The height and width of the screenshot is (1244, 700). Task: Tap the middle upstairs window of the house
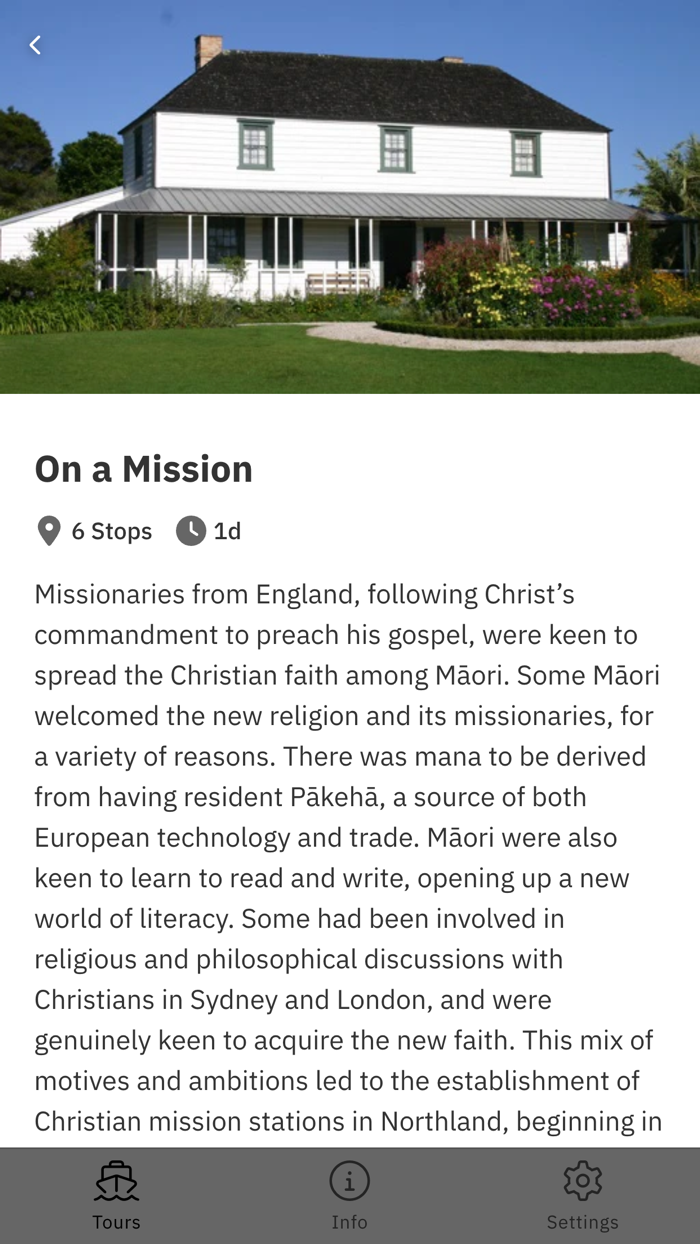pyautogui.click(x=396, y=148)
